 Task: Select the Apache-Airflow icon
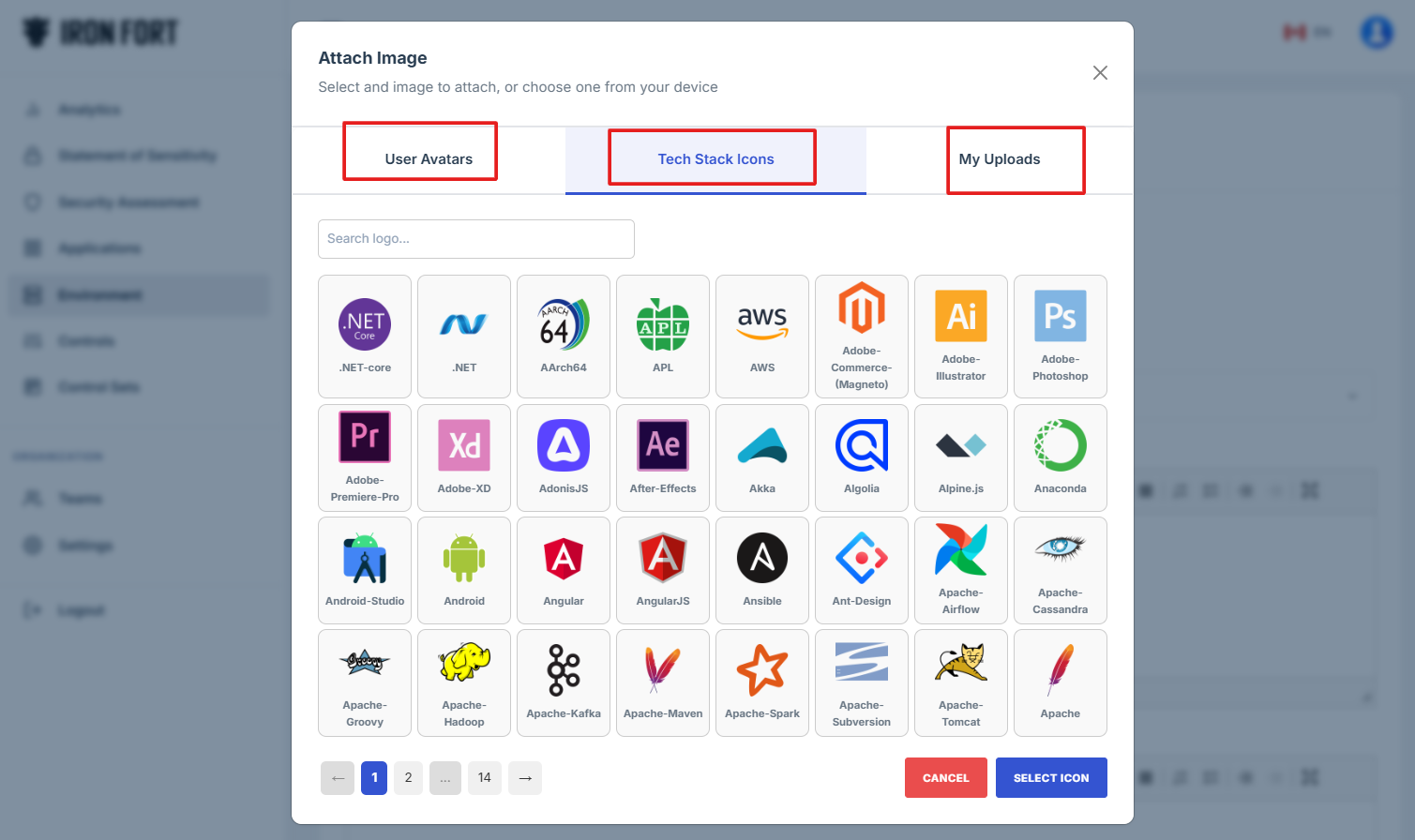tap(960, 570)
